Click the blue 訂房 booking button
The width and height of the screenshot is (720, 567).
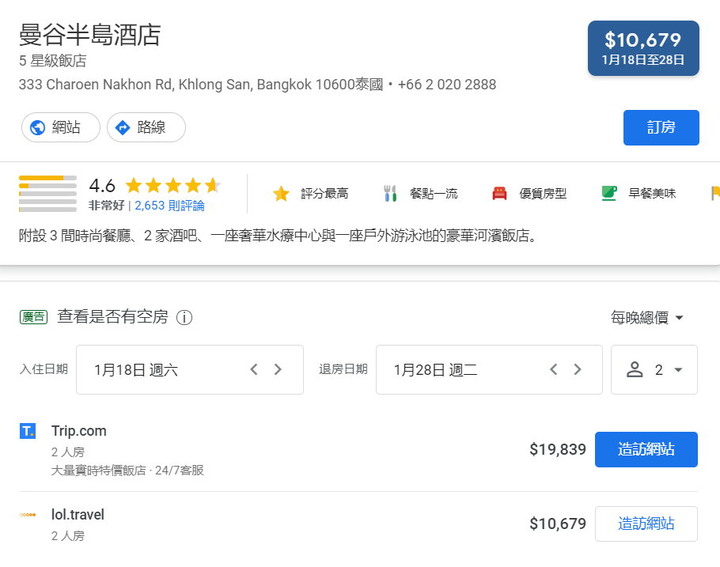click(661, 128)
